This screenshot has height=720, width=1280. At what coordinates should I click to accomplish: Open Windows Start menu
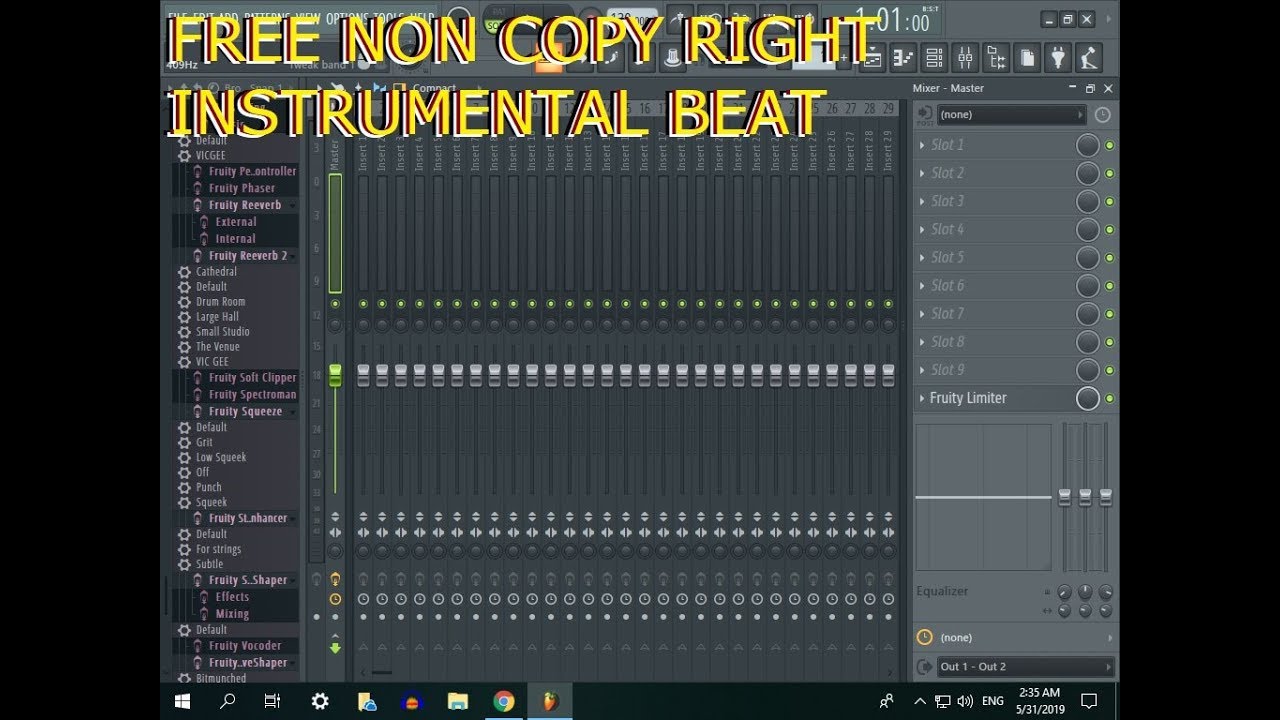tap(183, 701)
